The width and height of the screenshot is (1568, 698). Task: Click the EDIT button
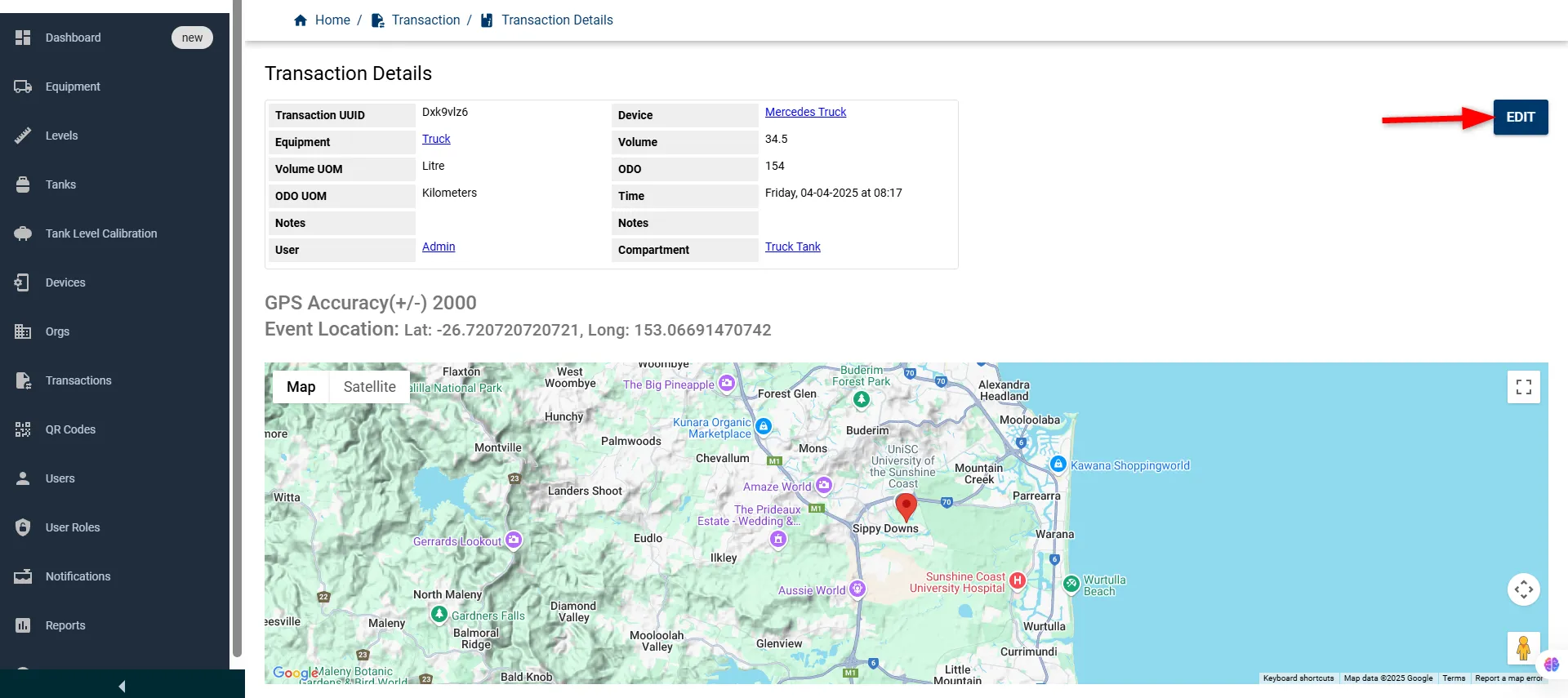pos(1521,117)
